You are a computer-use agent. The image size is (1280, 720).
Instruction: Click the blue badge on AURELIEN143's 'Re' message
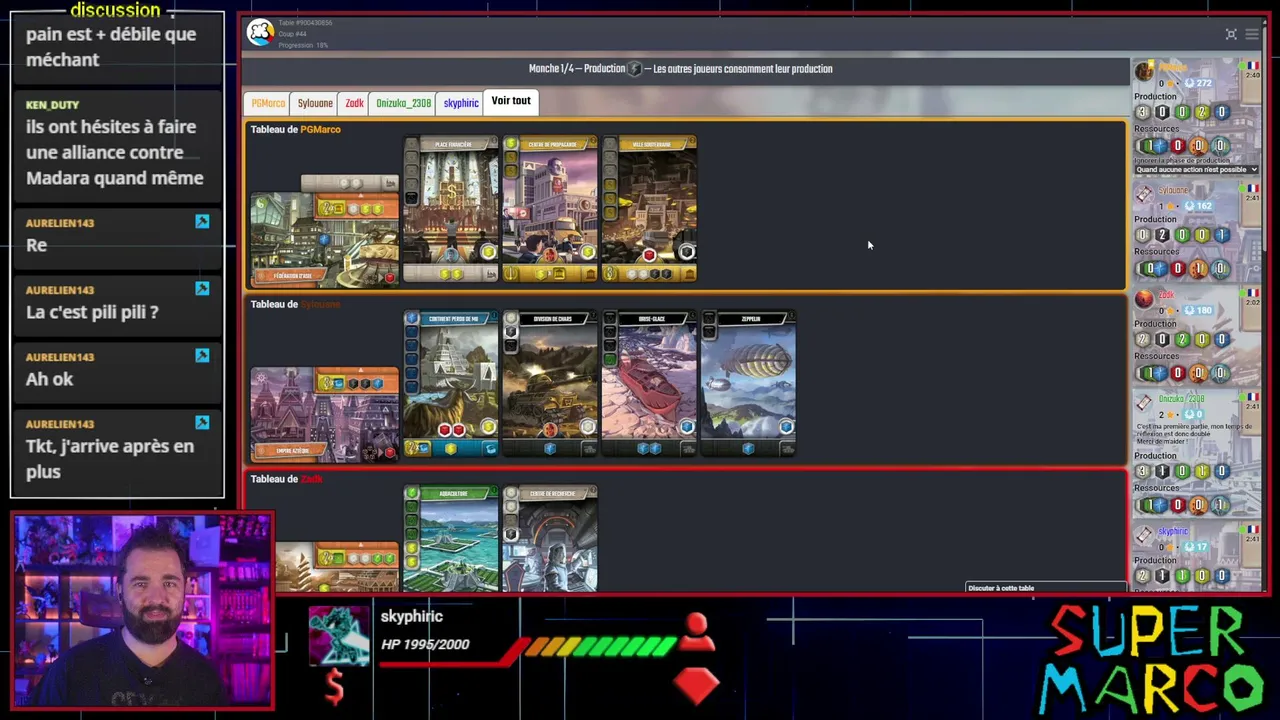pyautogui.click(x=202, y=221)
